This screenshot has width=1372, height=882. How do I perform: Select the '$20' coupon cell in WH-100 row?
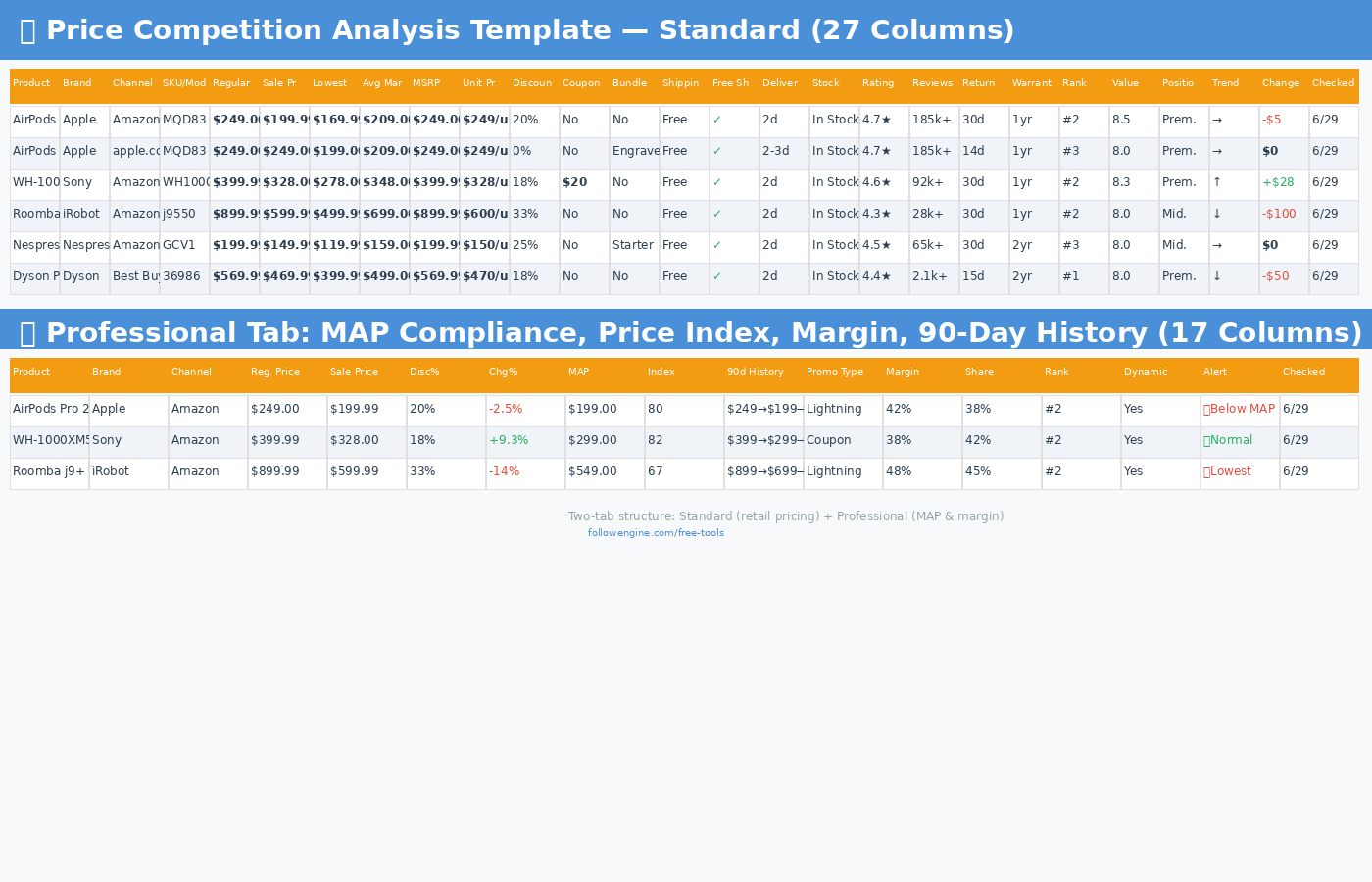(x=584, y=183)
